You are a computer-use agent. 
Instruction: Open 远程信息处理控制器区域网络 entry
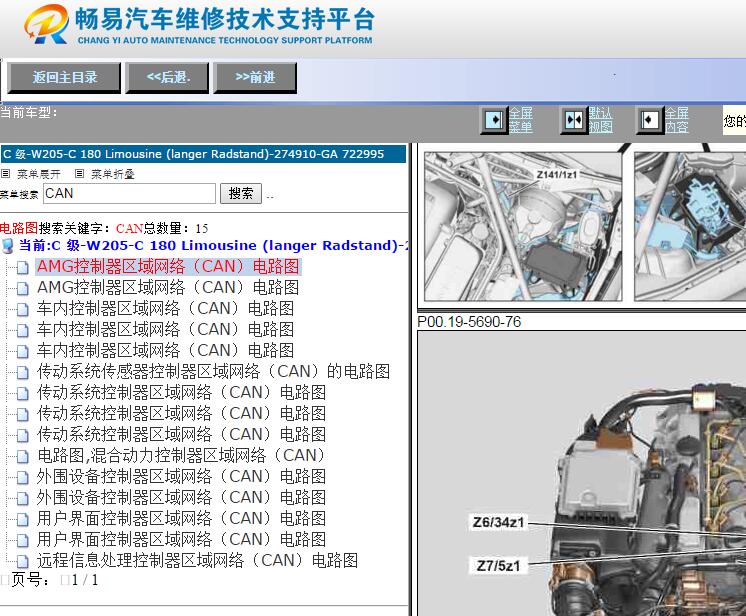197,560
